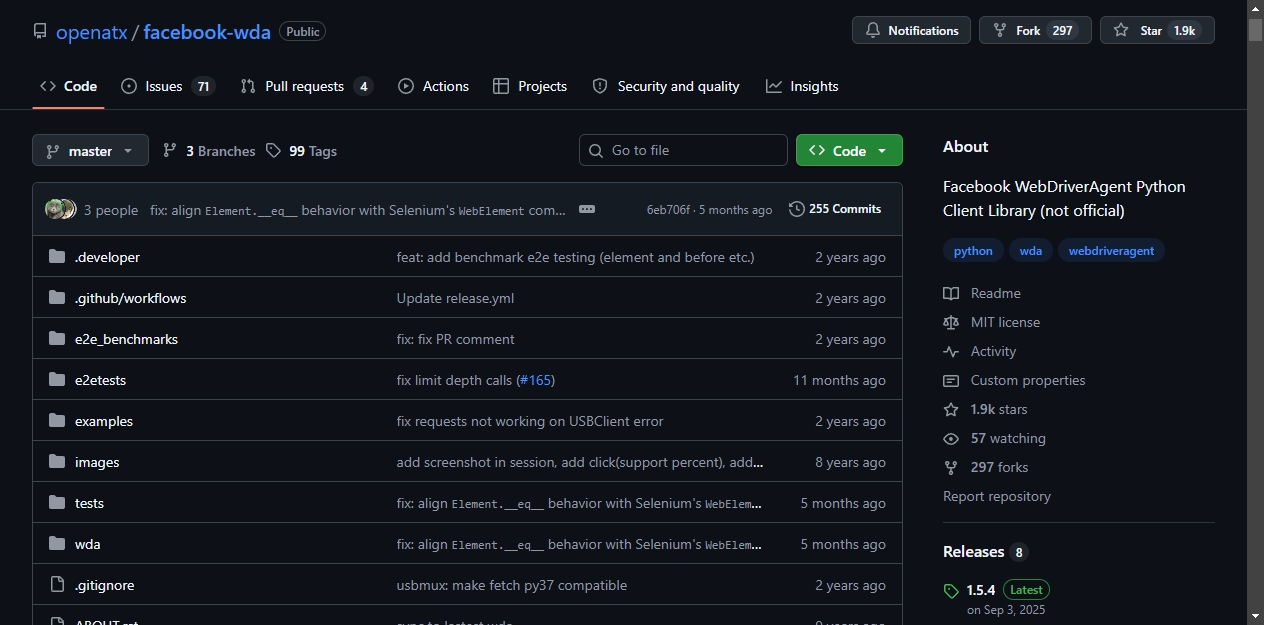Open the 1.5.4 Latest release
The image size is (1264, 625).
coord(1008,590)
